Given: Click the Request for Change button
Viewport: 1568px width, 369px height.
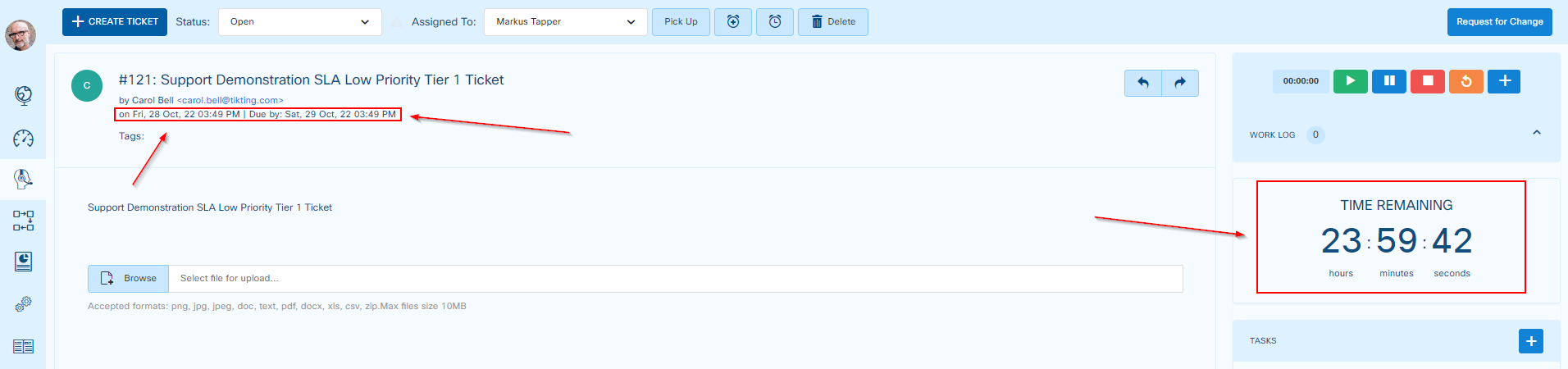Looking at the screenshot, I should click(x=1499, y=22).
